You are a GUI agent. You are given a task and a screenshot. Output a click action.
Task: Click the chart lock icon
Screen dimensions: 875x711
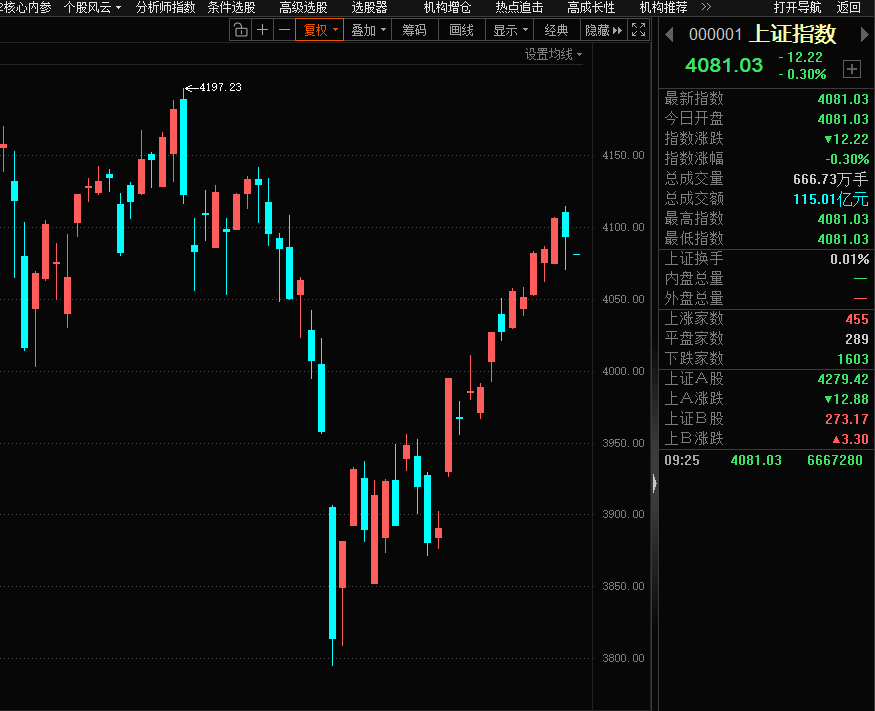tap(240, 30)
